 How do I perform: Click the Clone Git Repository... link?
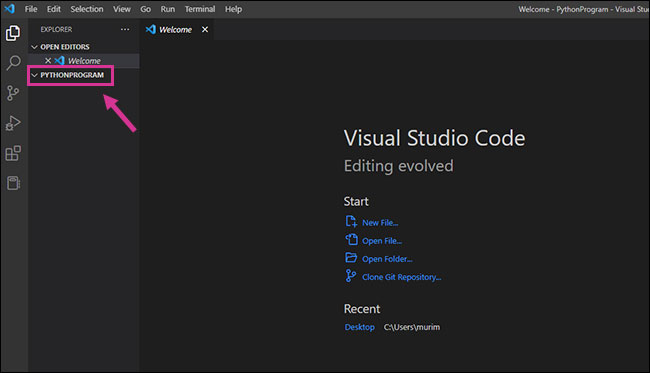pos(402,277)
